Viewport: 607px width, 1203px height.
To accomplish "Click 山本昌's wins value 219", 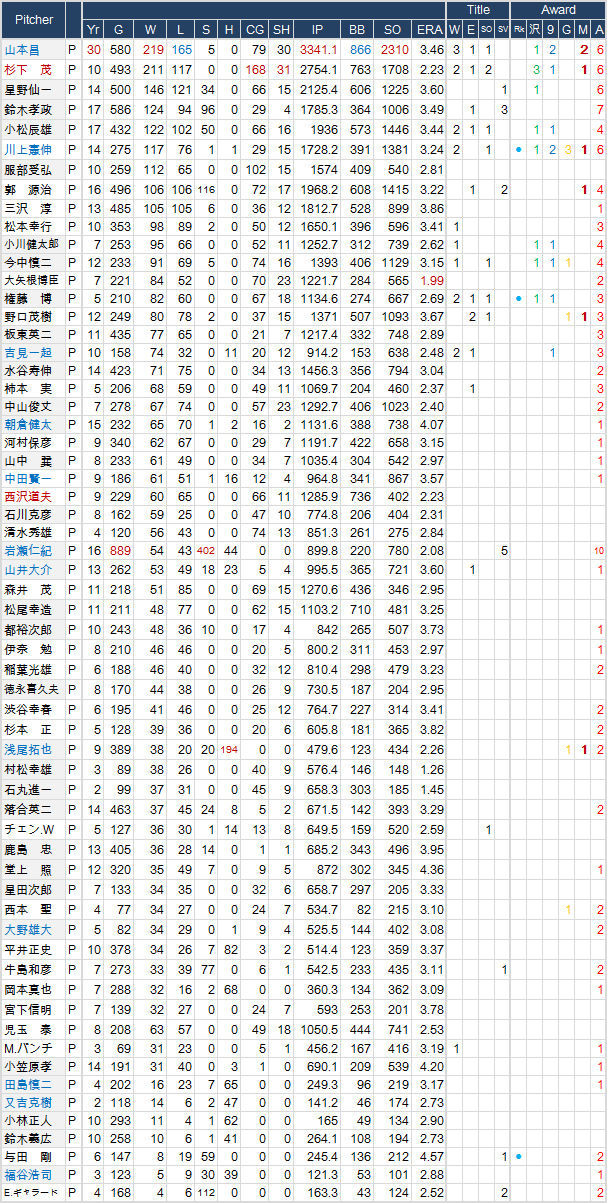I will point(153,49).
